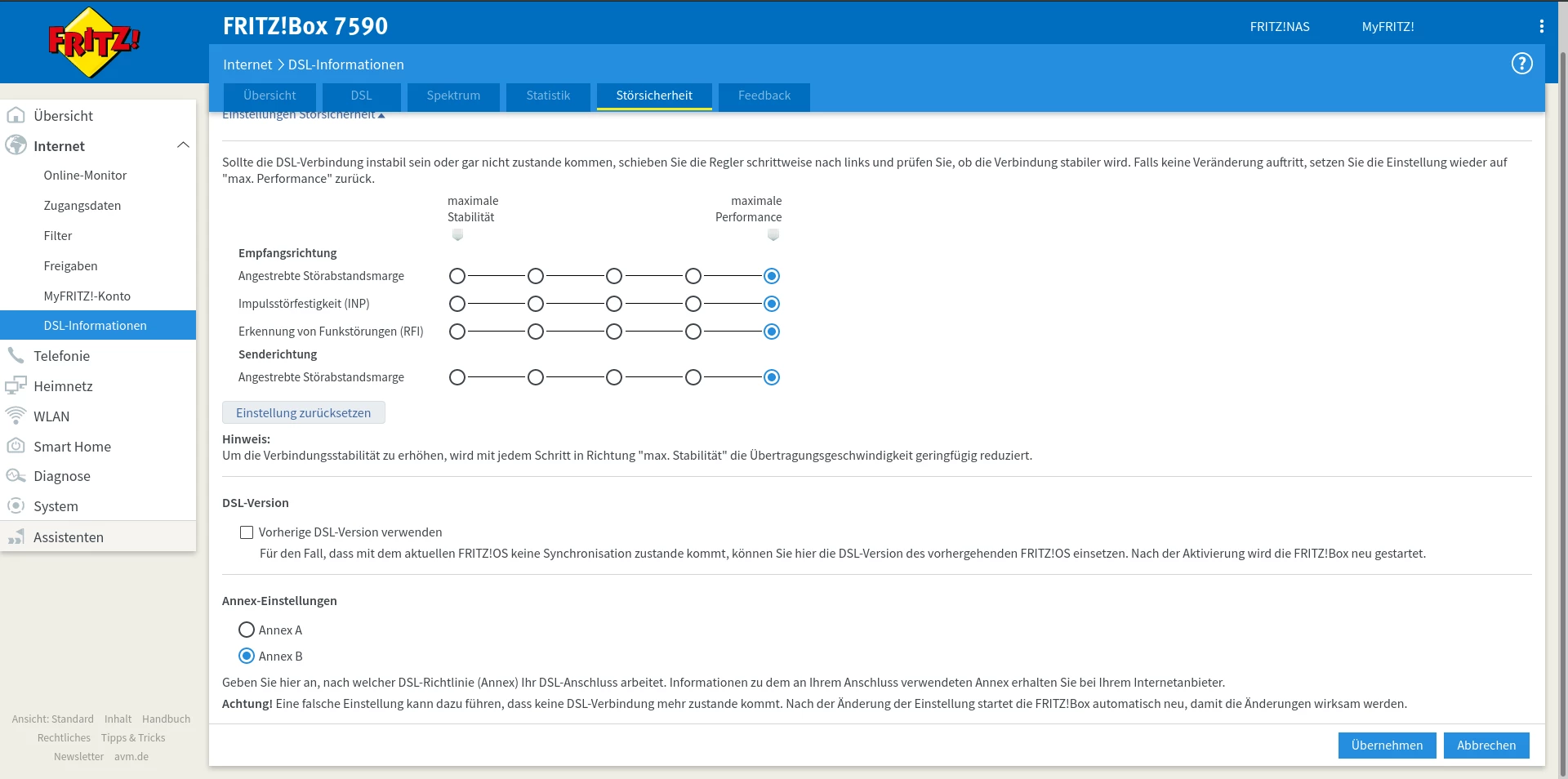Click the Übernehmen button
Image resolution: width=1568 pixels, height=779 pixels.
click(1387, 746)
